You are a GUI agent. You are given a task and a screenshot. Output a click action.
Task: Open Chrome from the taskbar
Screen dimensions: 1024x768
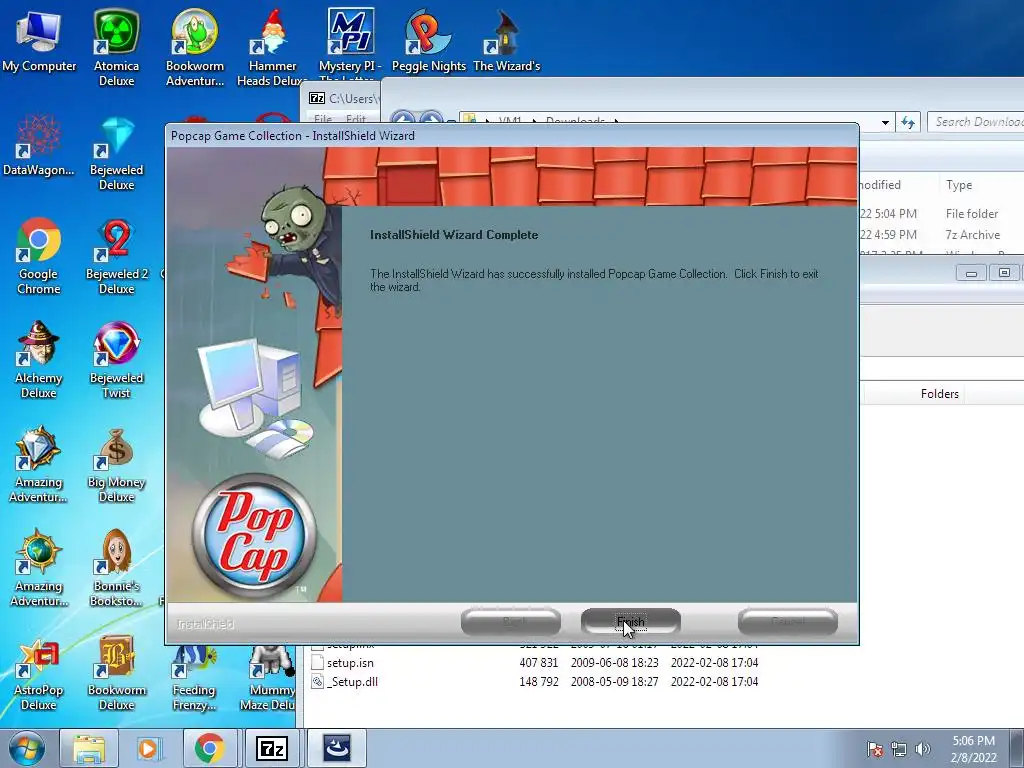pyautogui.click(x=209, y=748)
